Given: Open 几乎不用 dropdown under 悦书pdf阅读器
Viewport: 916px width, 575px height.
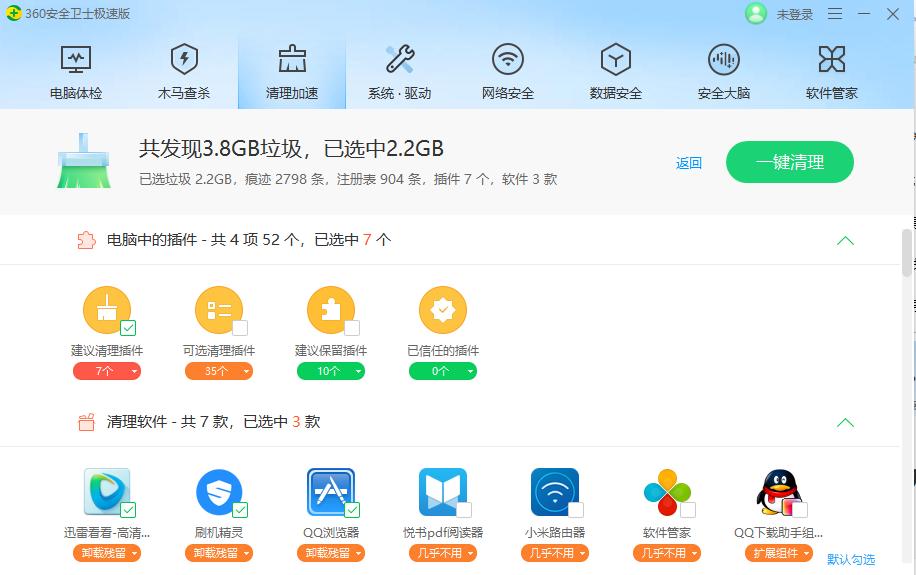Looking at the screenshot, I should [443, 553].
